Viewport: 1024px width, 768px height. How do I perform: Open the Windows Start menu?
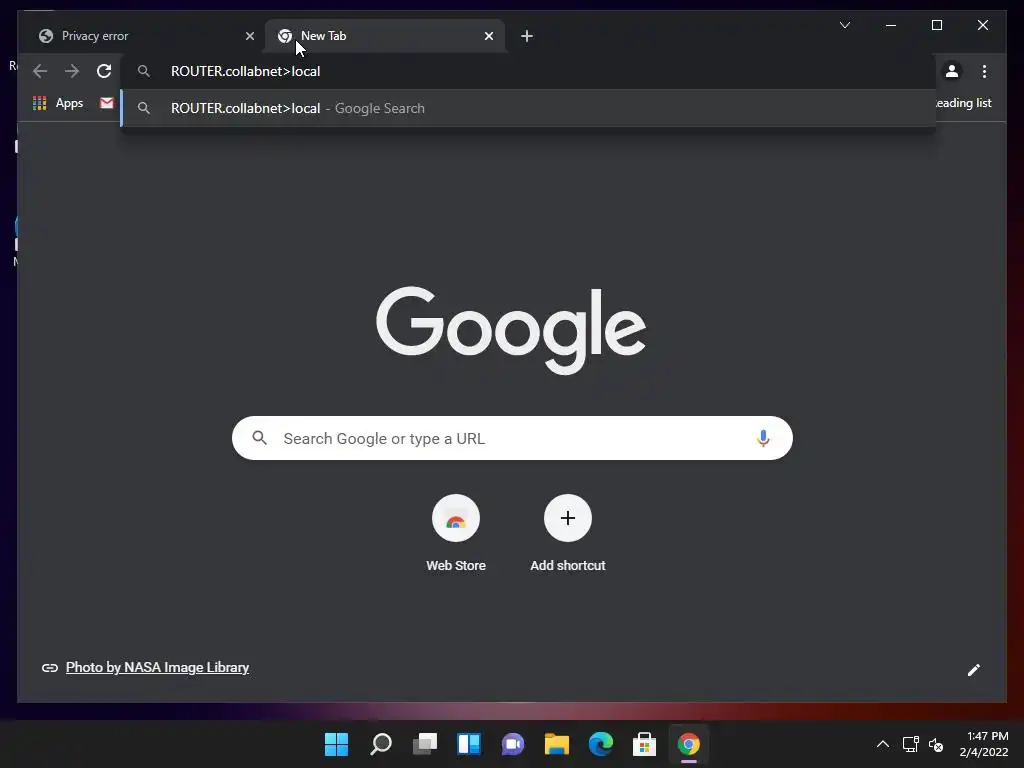click(337, 744)
